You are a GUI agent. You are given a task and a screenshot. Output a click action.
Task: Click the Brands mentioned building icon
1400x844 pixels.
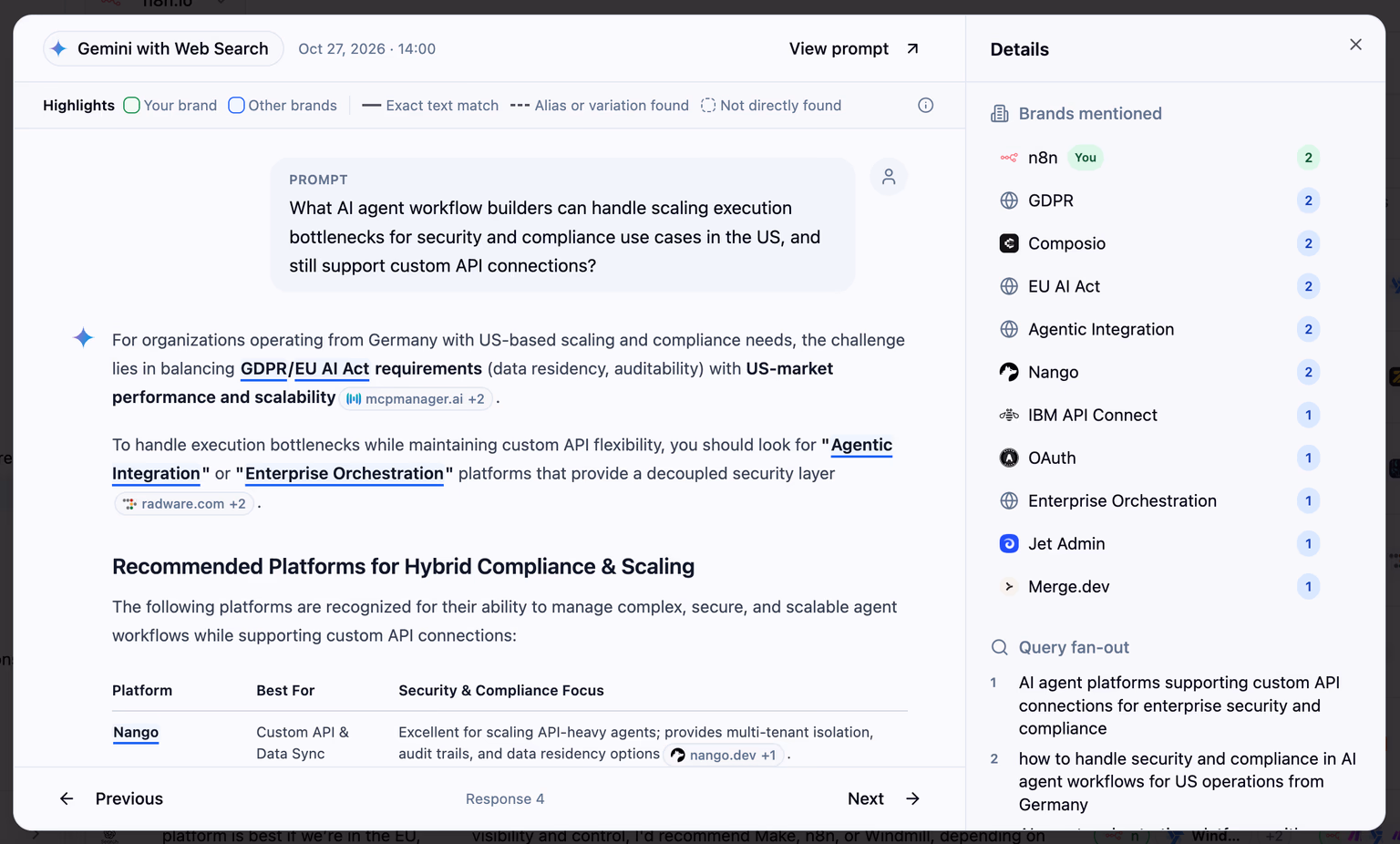pos(1000,113)
